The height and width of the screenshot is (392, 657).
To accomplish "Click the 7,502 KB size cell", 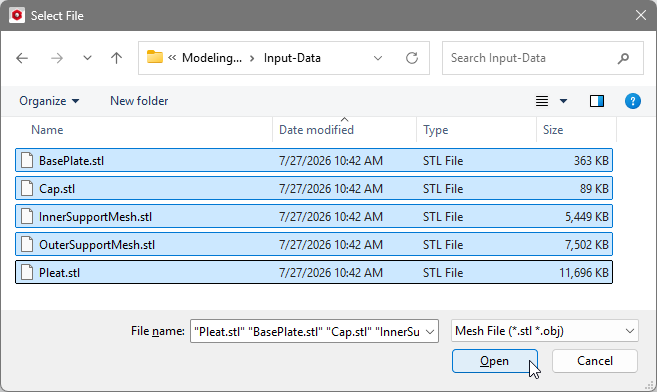I will coord(587,245).
